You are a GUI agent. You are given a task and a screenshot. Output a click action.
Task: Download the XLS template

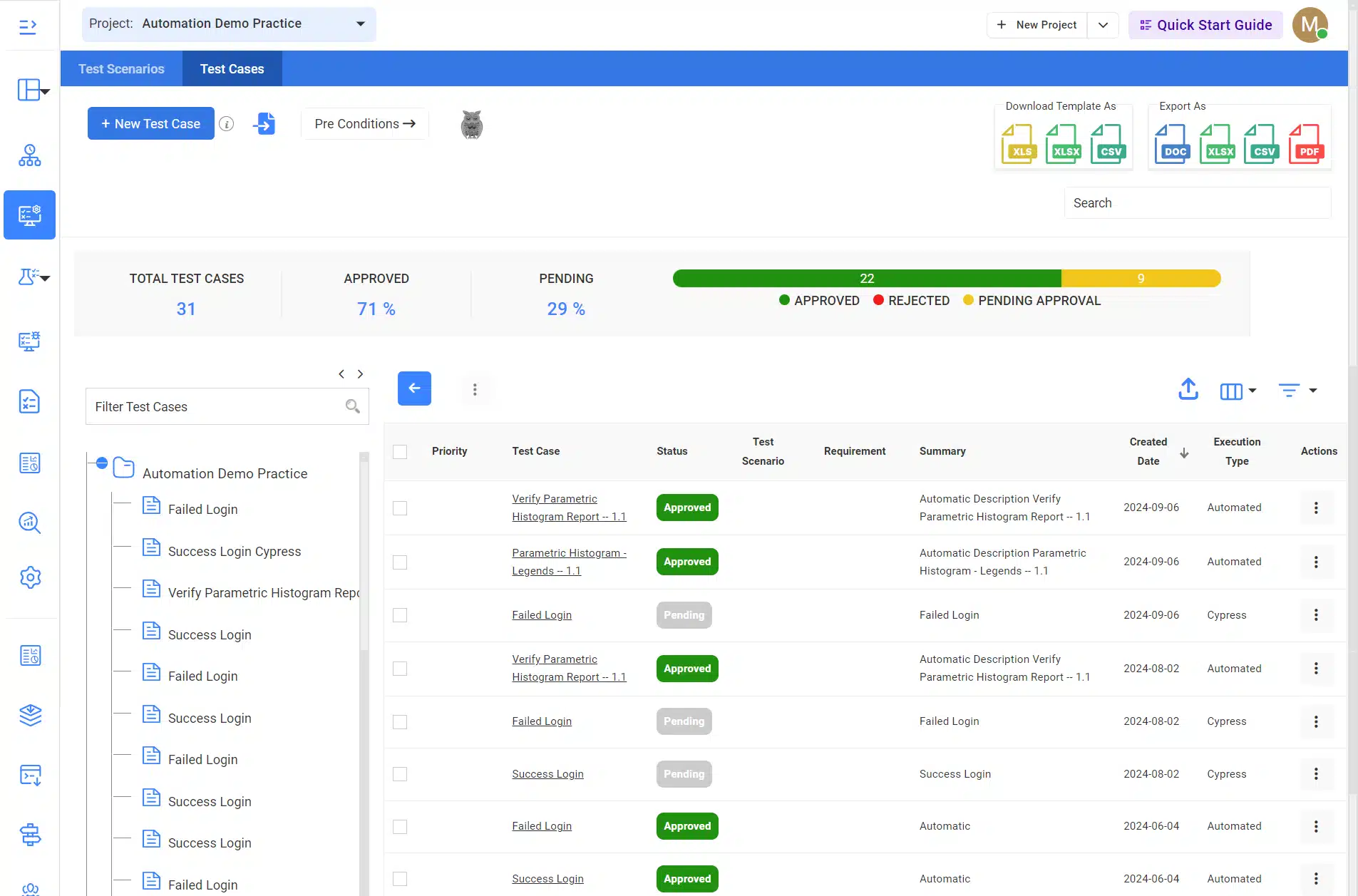(x=1019, y=144)
